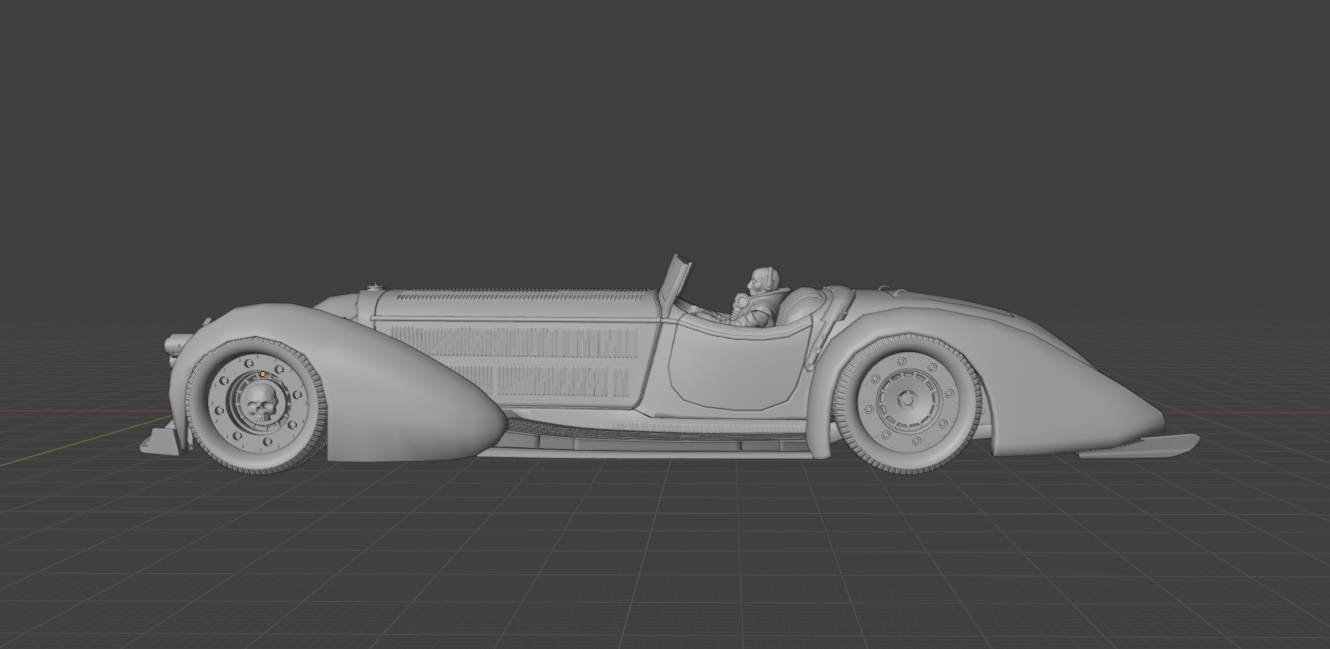The image size is (1330, 649).
Task: Click the rear wheel center hub
Action: click(x=906, y=400)
